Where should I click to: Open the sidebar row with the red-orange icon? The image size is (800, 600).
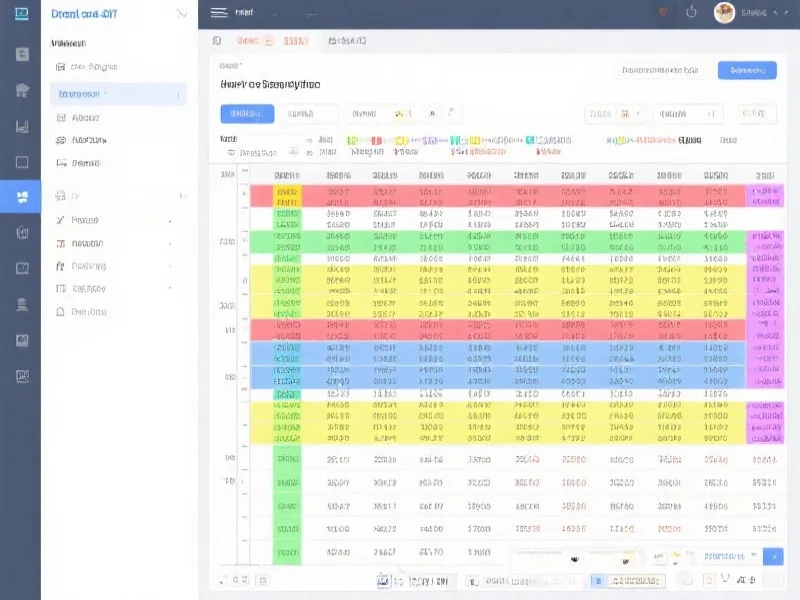coord(115,243)
